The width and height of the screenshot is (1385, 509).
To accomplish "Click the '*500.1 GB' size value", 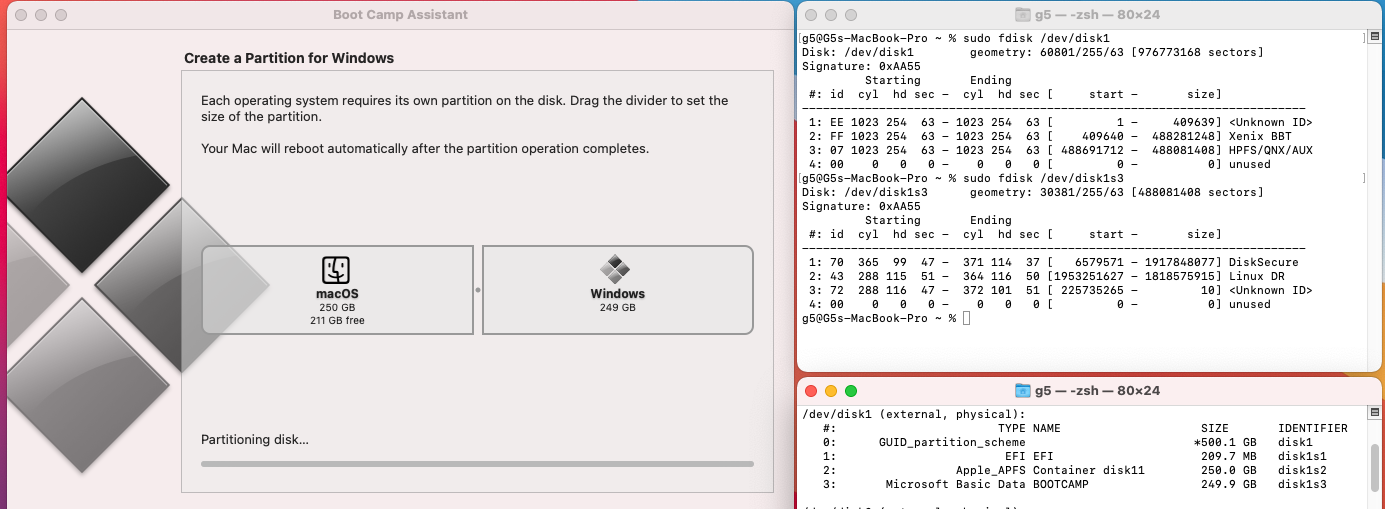I will [x=1225, y=442].
